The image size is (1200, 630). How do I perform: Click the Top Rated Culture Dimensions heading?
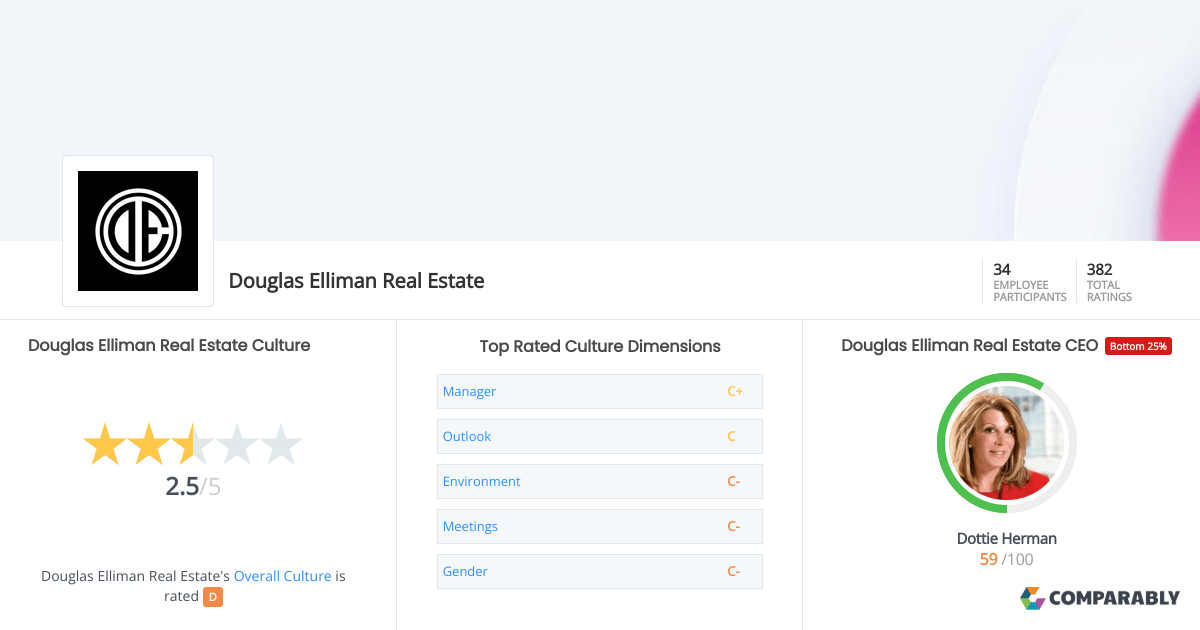click(x=600, y=346)
